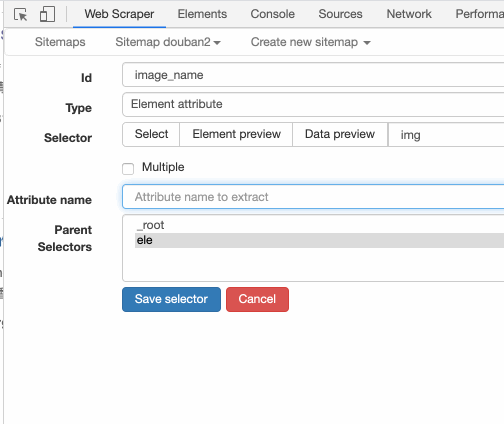This screenshot has height=424, width=504.
Task: Click the Data preview button
Action: coord(340,134)
